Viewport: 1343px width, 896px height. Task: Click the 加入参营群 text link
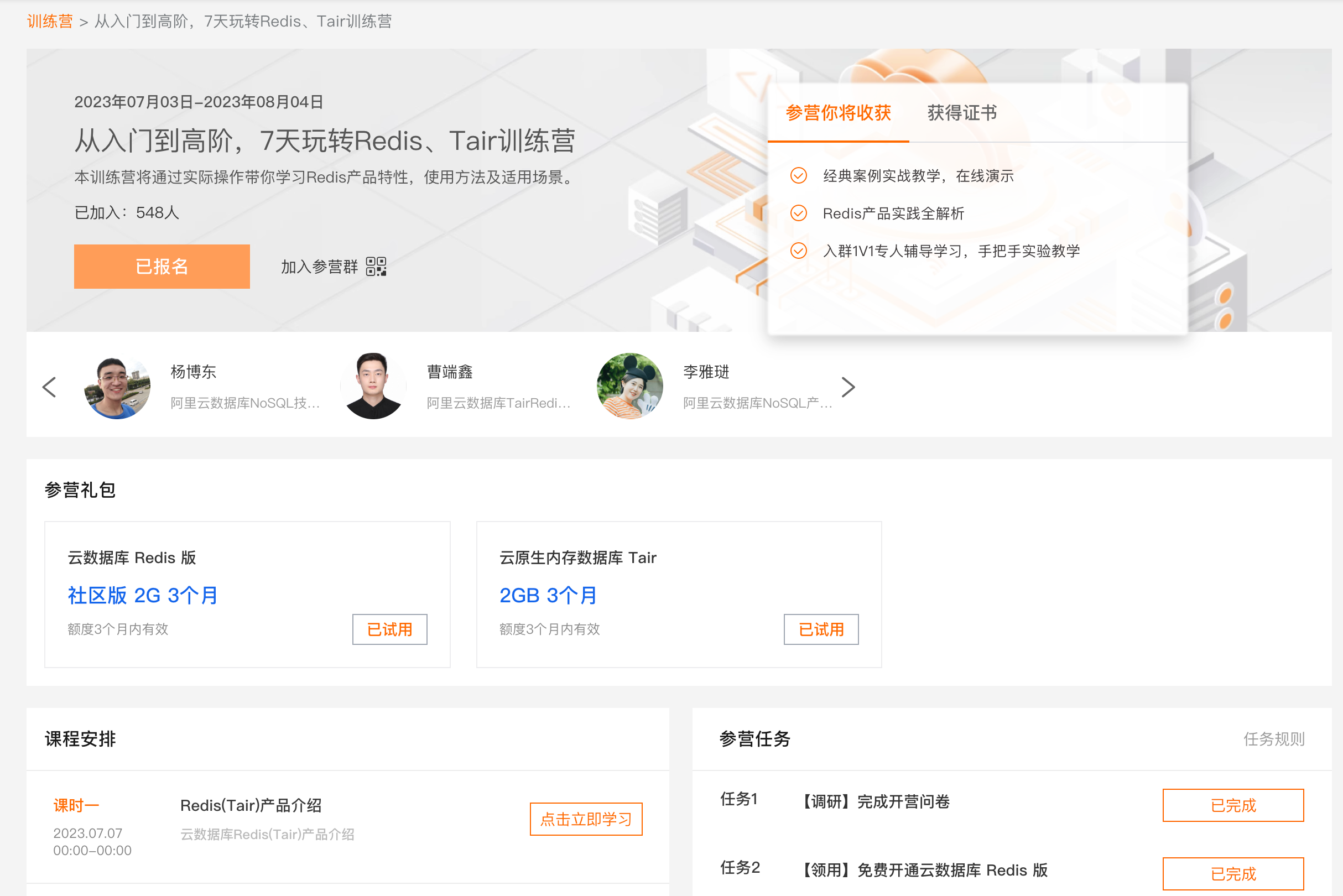pyautogui.click(x=319, y=266)
